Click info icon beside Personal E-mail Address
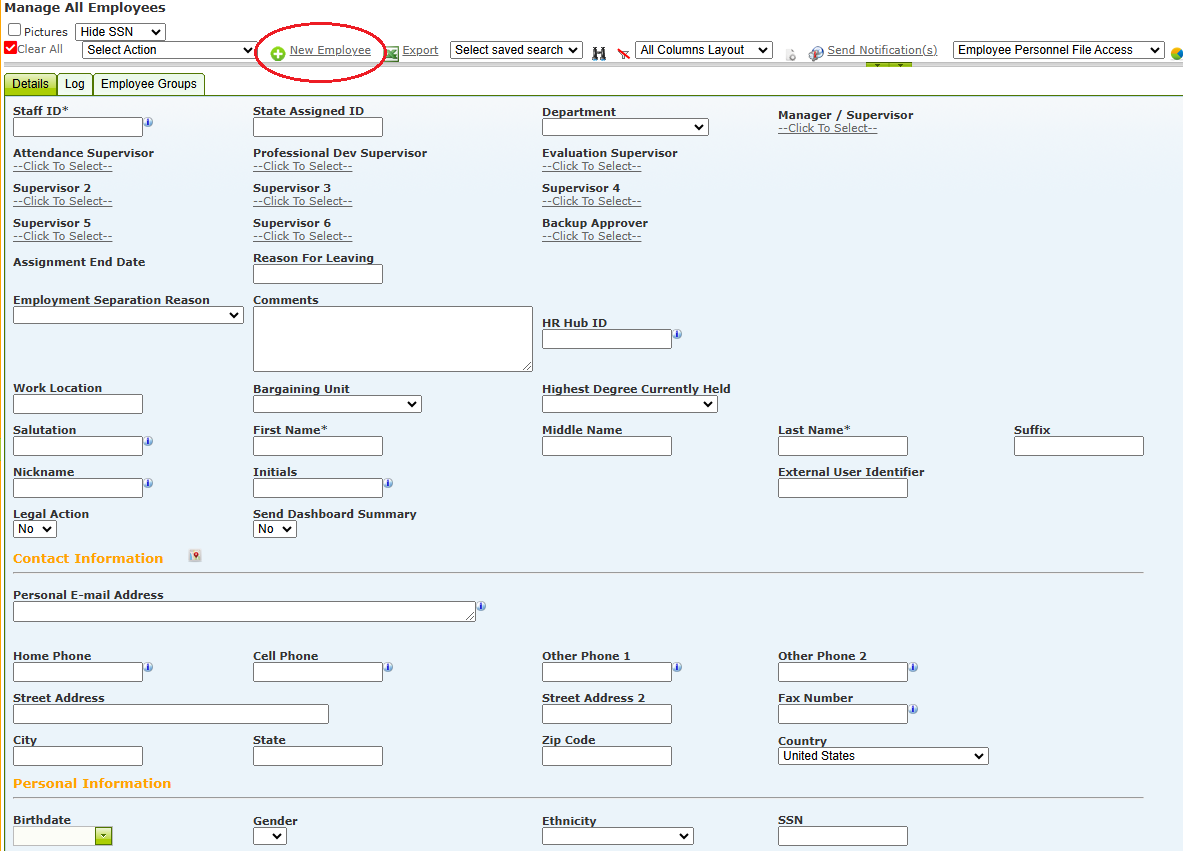This screenshot has height=851, width=1183. [x=481, y=606]
